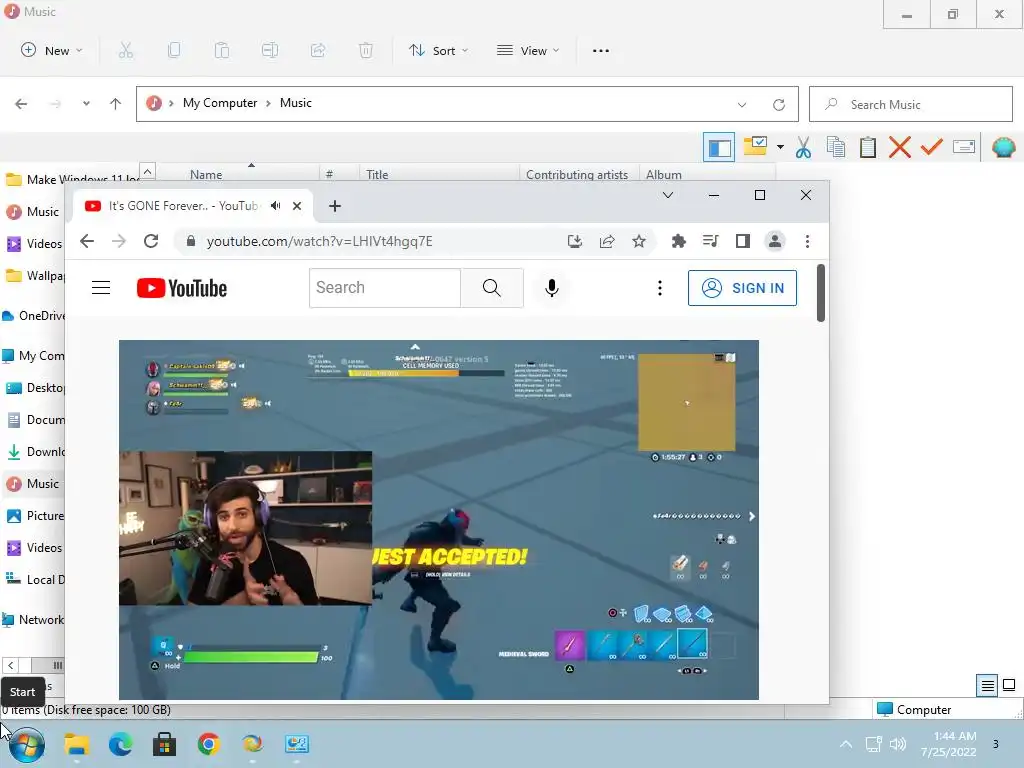Reload the YouTube page in Chrome
Image resolution: width=1024 pixels, height=768 pixels.
click(x=151, y=241)
